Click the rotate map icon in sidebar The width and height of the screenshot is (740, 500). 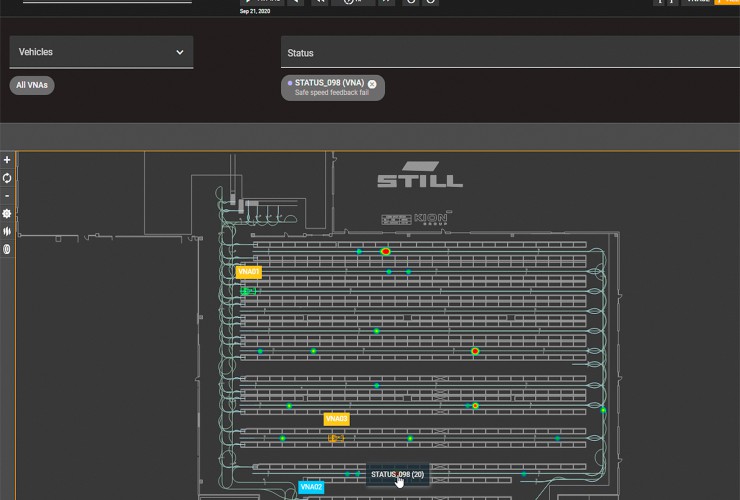[7, 178]
